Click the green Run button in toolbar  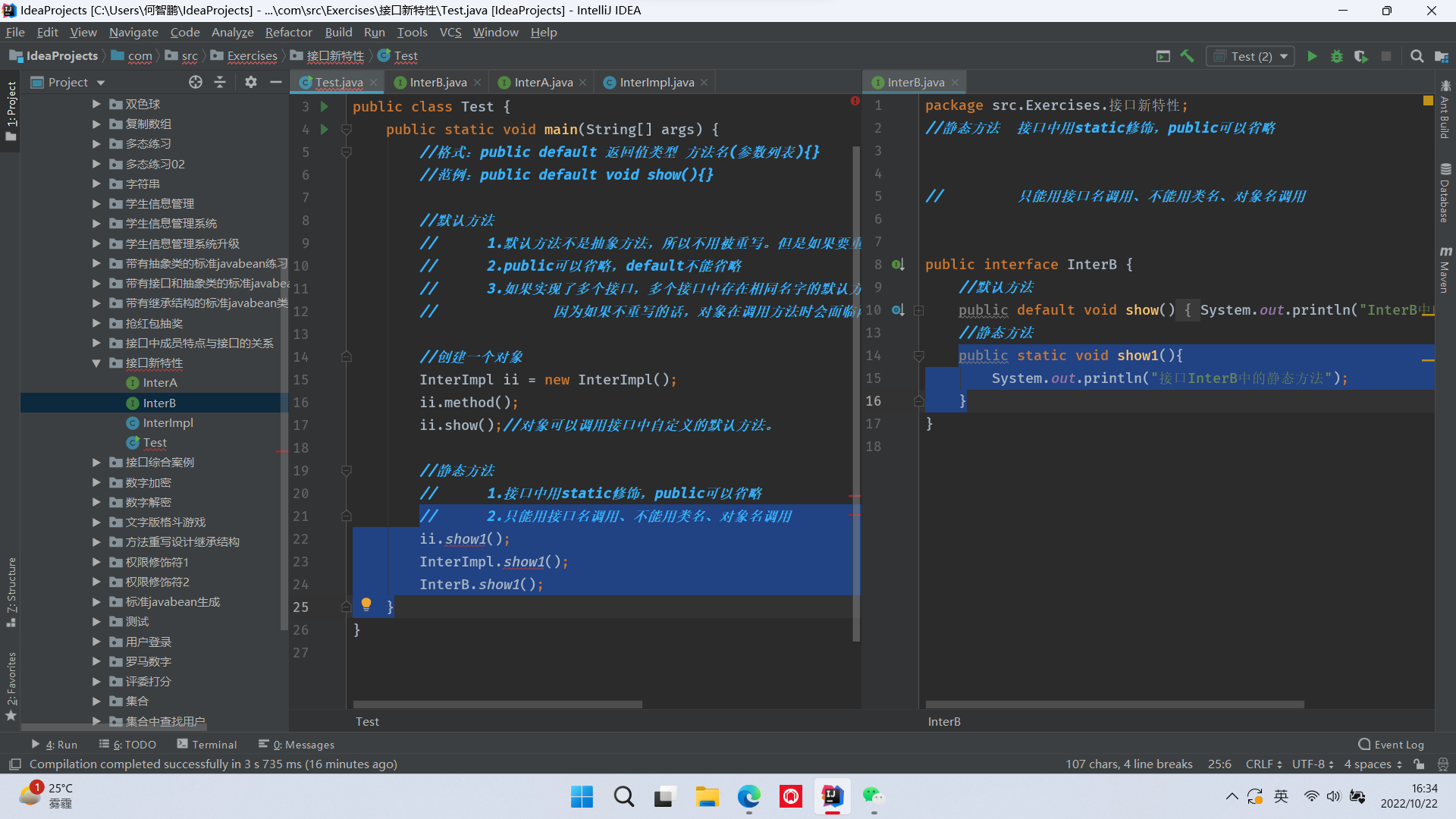(1312, 56)
